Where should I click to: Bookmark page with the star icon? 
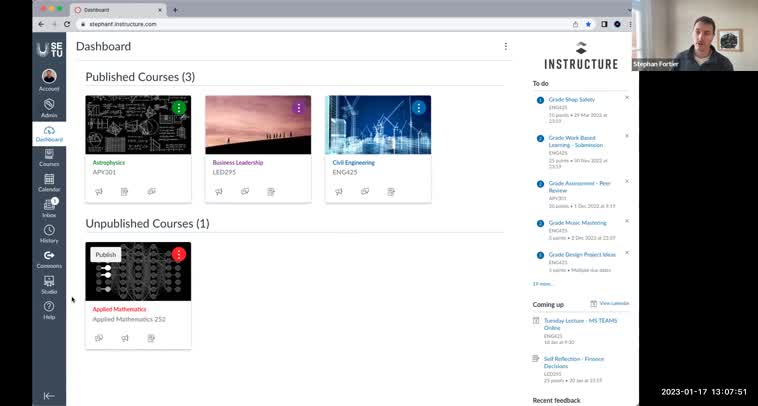tap(588, 24)
